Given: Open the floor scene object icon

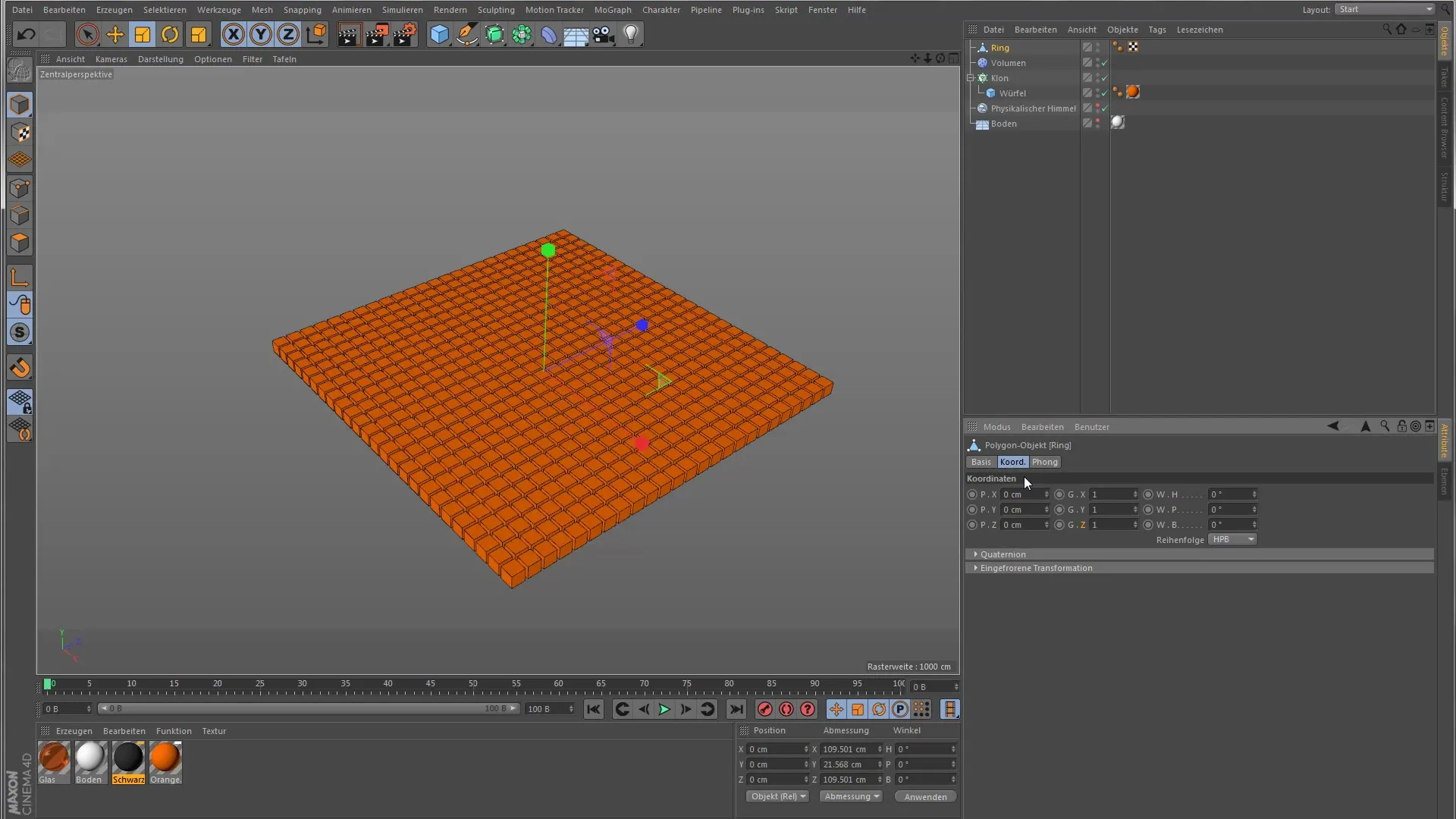Looking at the screenshot, I should (576, 34).
